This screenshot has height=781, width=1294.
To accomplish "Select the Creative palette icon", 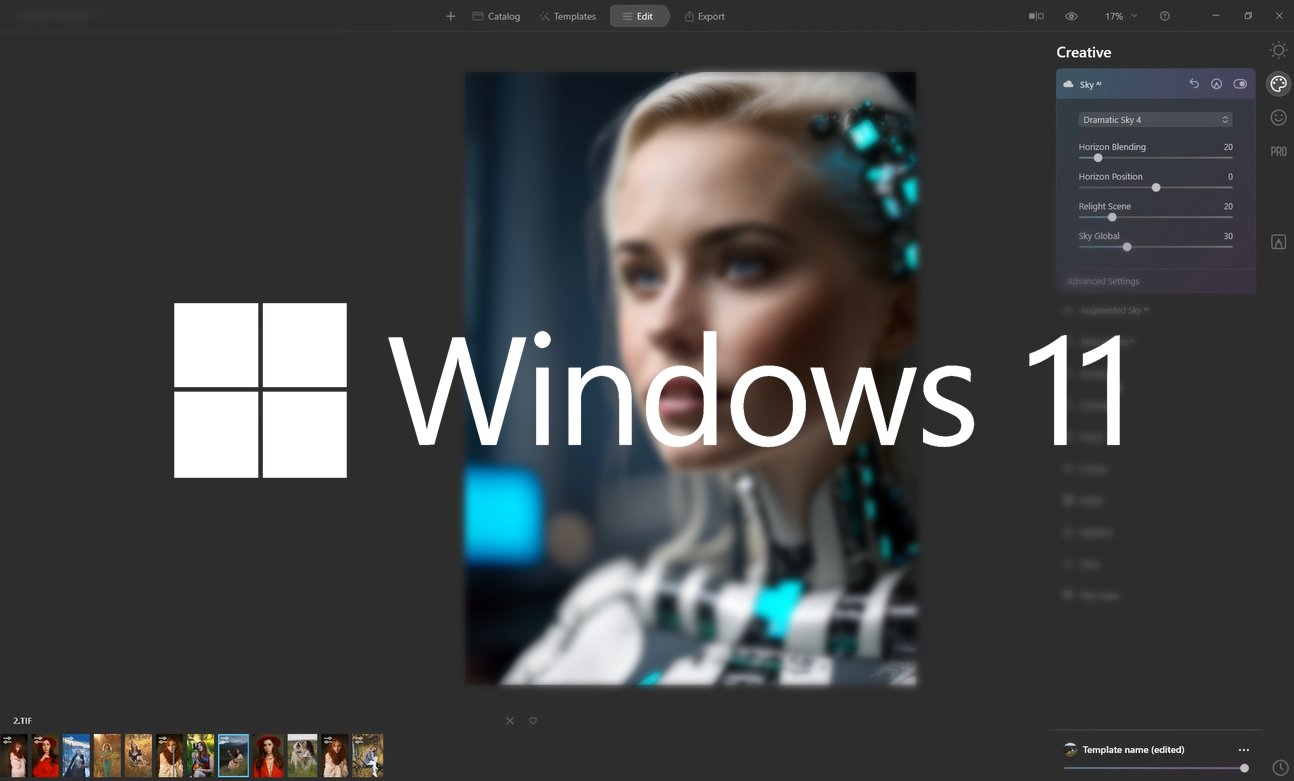I will tap(1278, 84).
